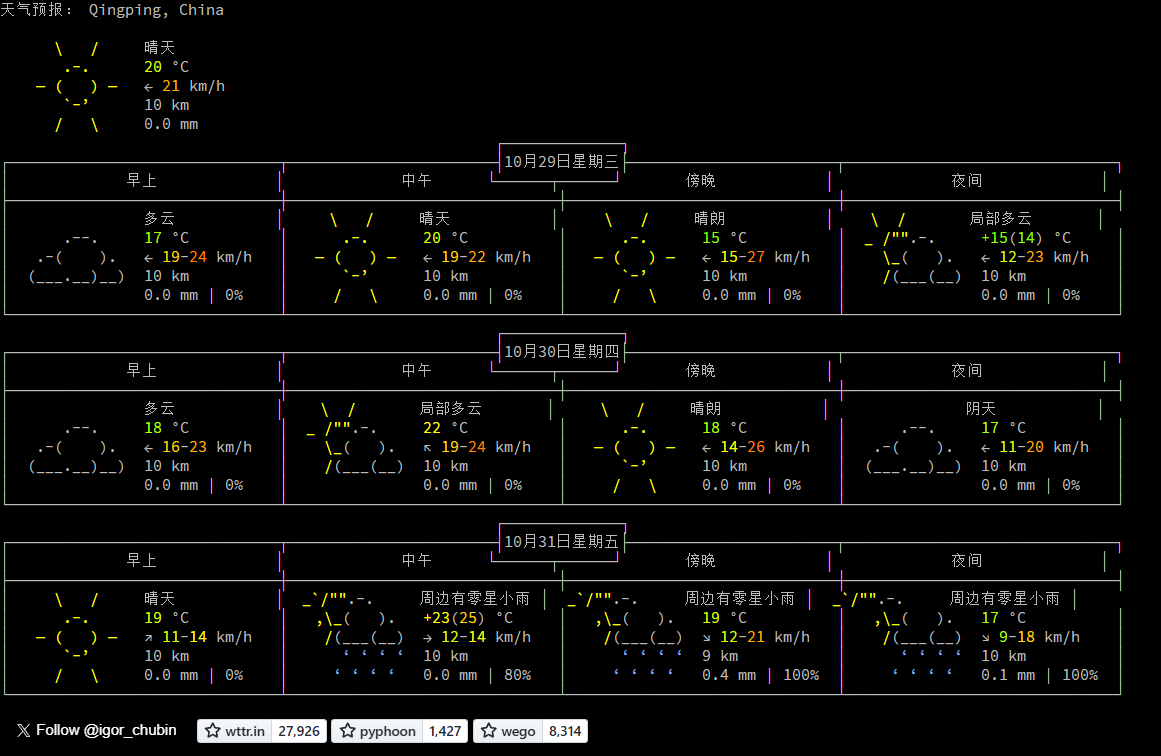Select the current wind speed ← 21 km/h
The width and height of the screenshot is (1161, 756).
pos(184,87)
